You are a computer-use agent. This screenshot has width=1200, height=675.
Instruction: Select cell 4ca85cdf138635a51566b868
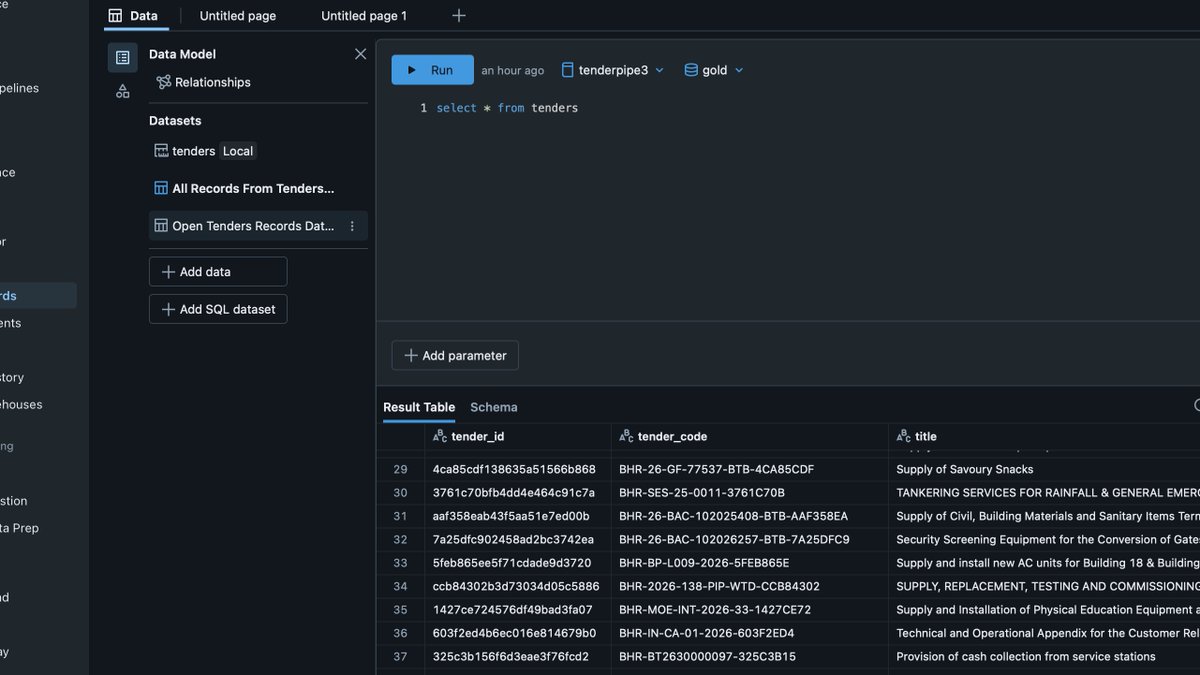(518, 470)
